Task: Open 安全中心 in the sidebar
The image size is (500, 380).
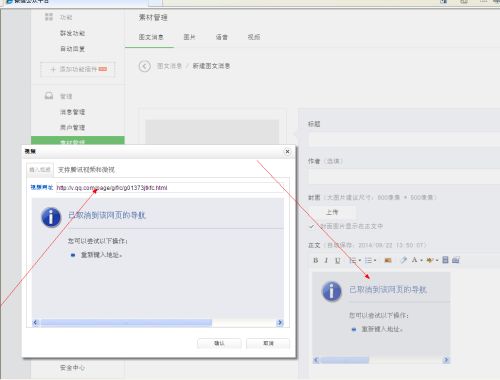Action: pyautogui.click(x=72, y=367)
